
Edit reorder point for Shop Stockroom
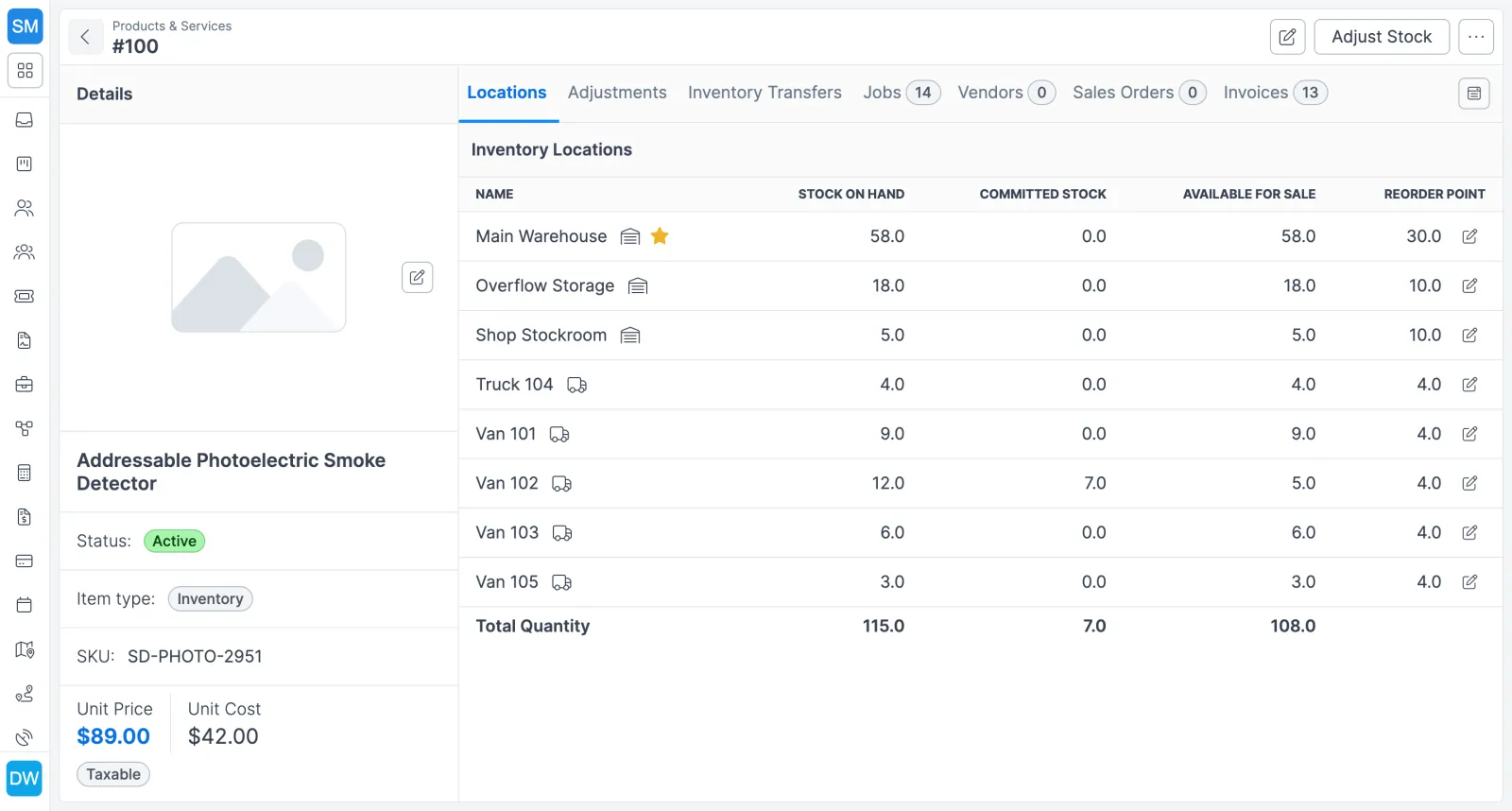1469,335
